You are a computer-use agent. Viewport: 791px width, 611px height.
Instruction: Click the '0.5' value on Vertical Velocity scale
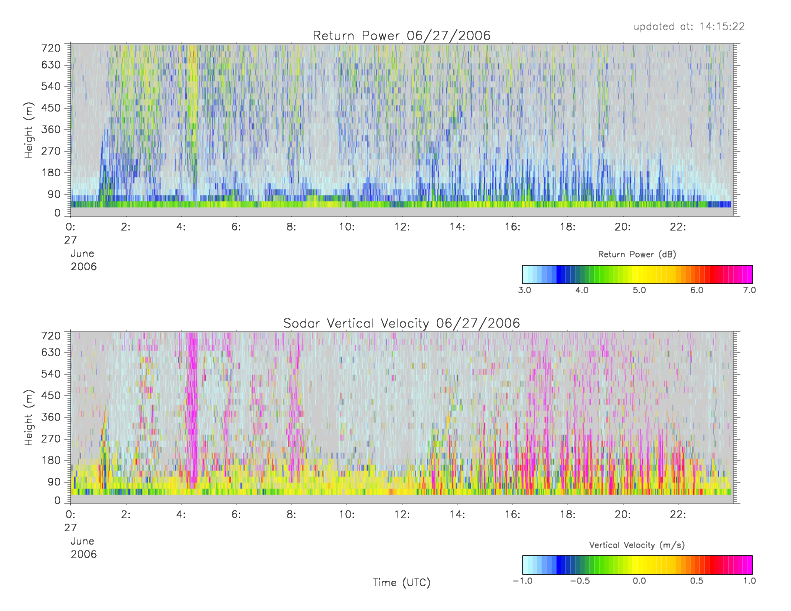pos(697,581)
